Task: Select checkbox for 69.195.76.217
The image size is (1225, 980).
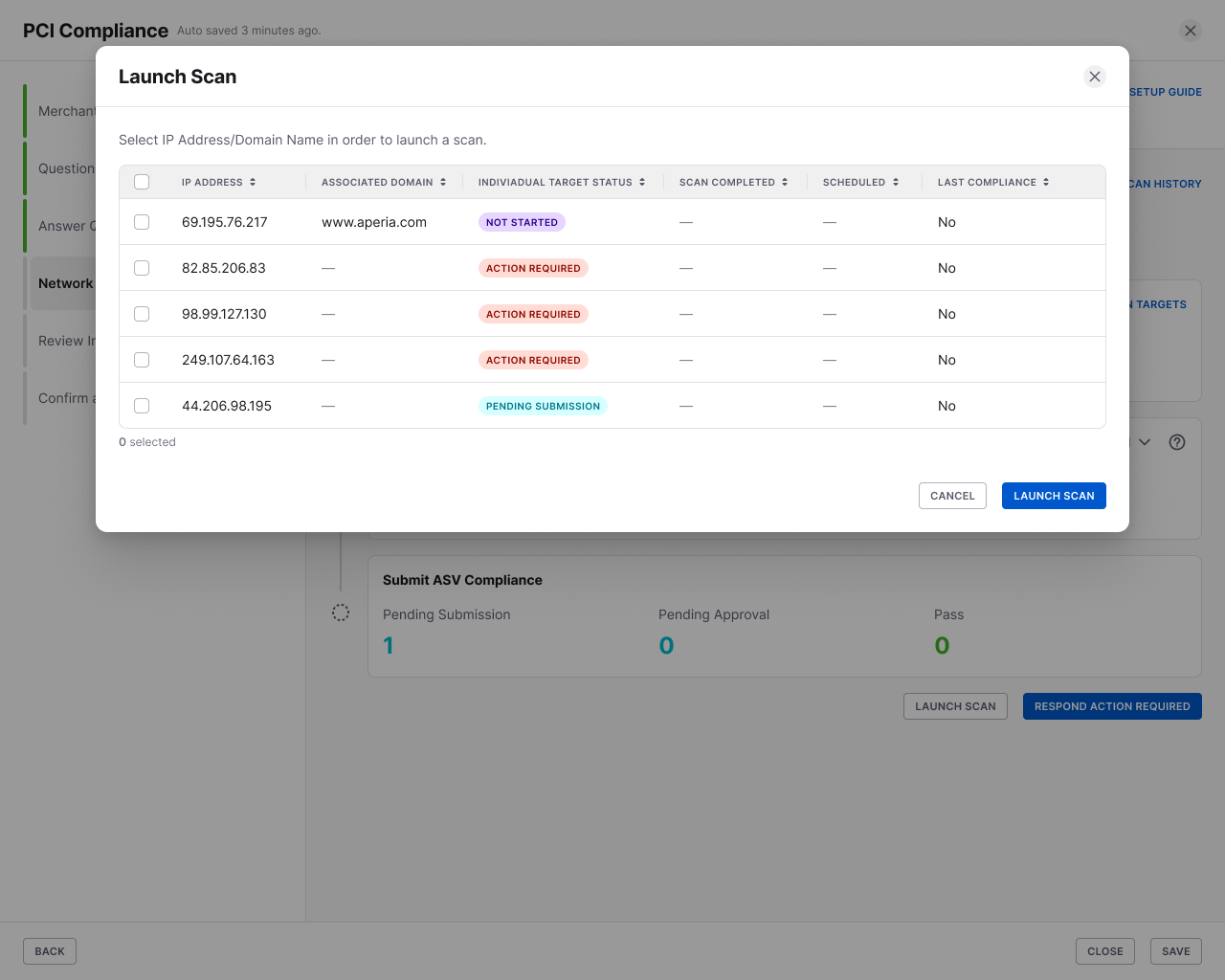Action: pyautogui.click(x=142, y=222)
